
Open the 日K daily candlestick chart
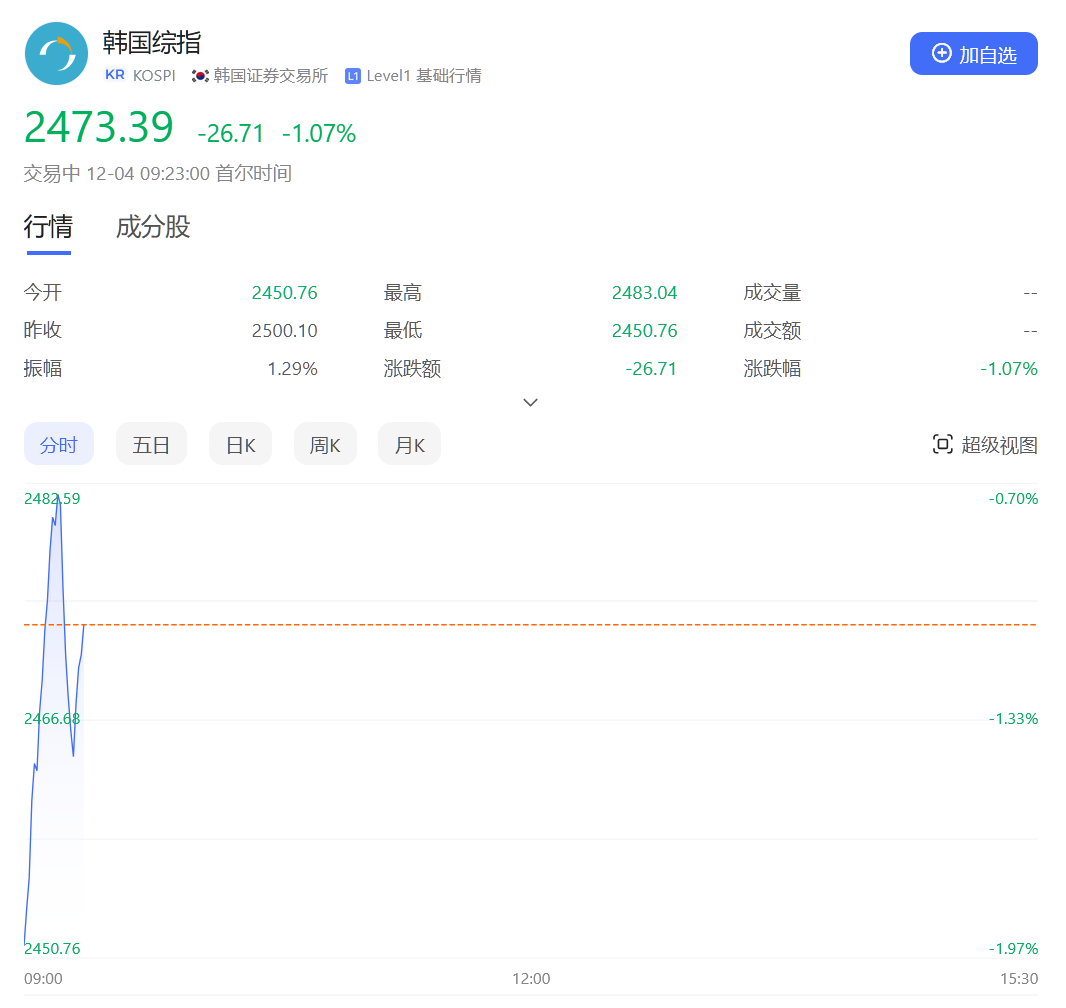(x=240, y=443)
